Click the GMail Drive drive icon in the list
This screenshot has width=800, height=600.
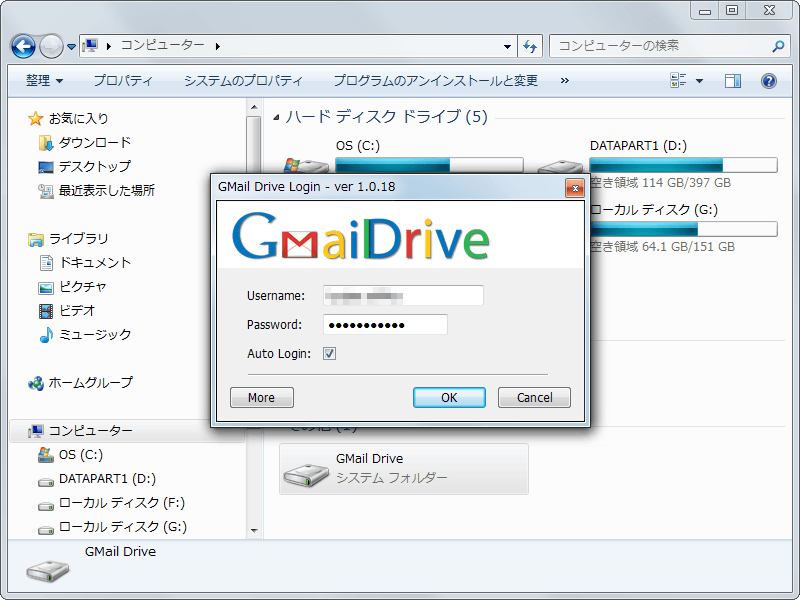pos(306,474)
